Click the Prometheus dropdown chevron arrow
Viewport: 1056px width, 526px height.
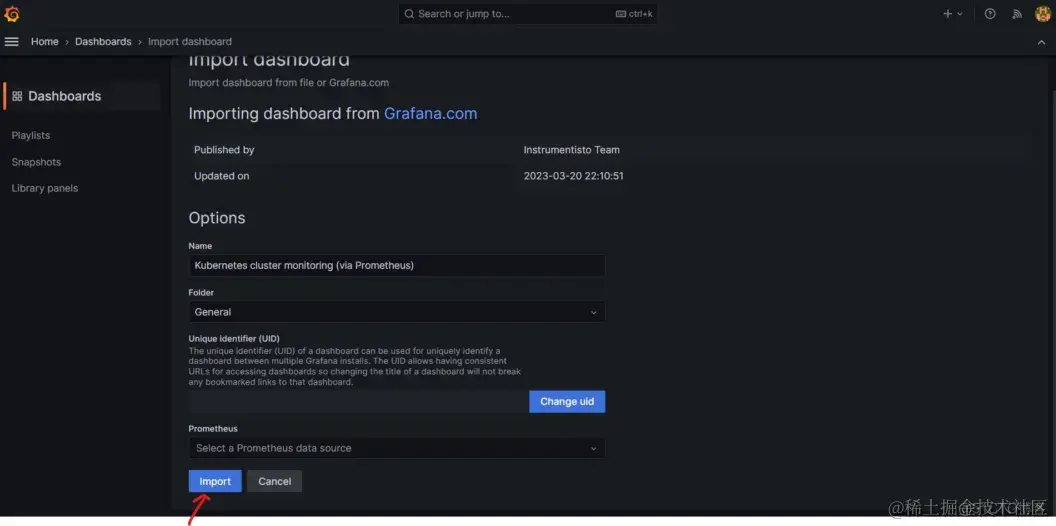point(593,449)
